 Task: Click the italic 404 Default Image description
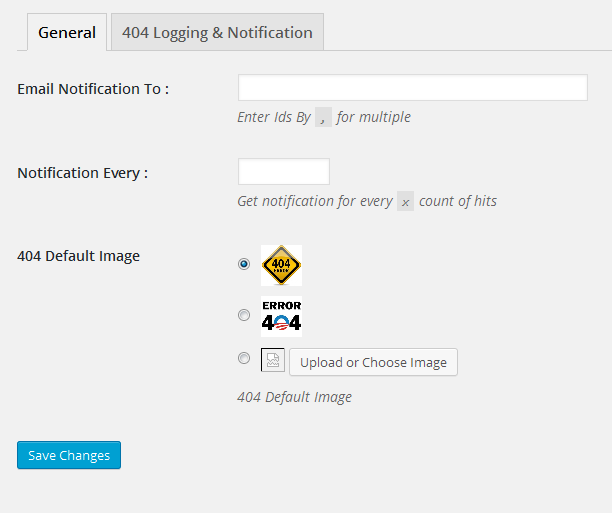coord(294,397)
